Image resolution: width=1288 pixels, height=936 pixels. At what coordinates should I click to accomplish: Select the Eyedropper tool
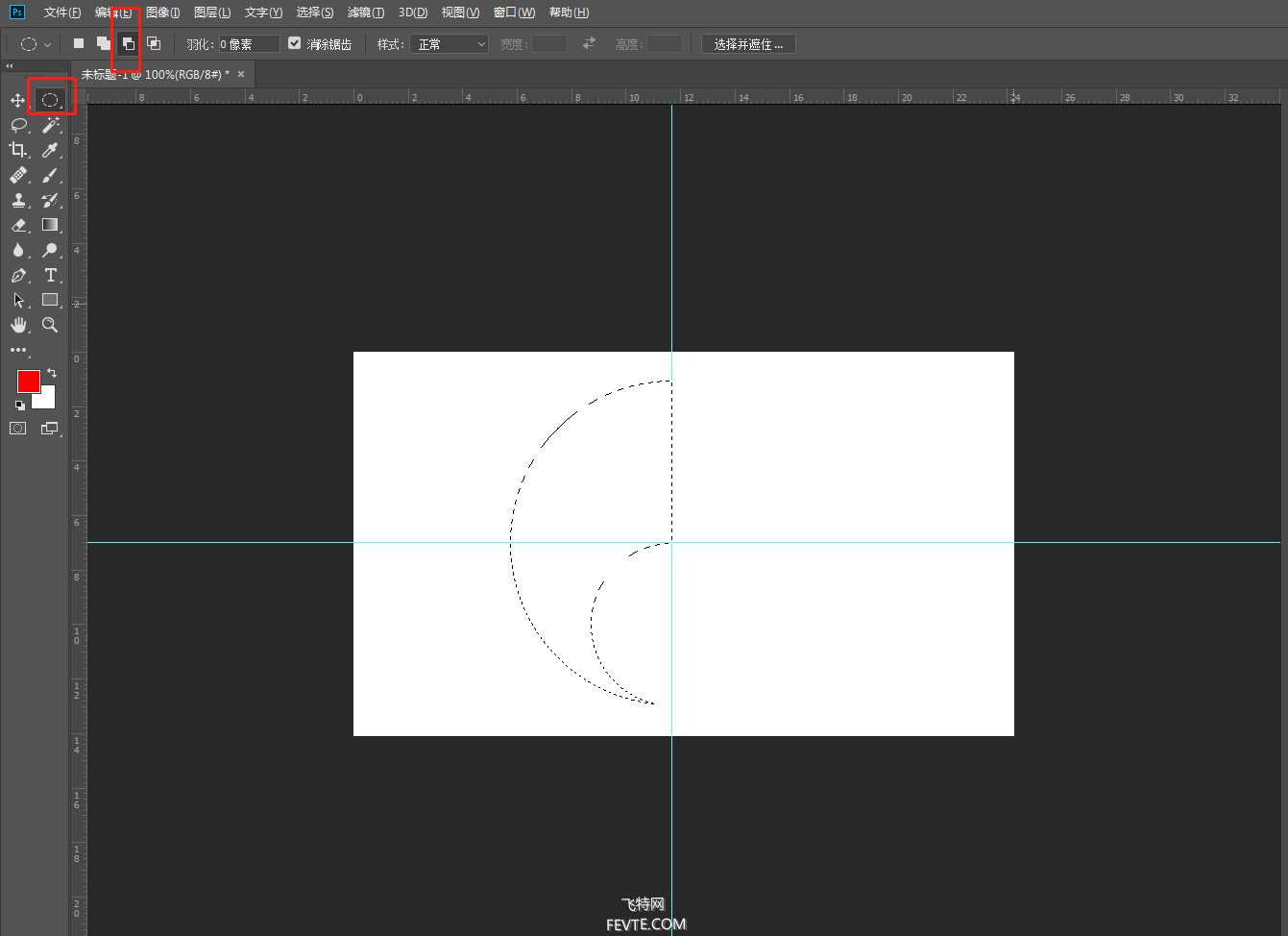tap(50, 150)
